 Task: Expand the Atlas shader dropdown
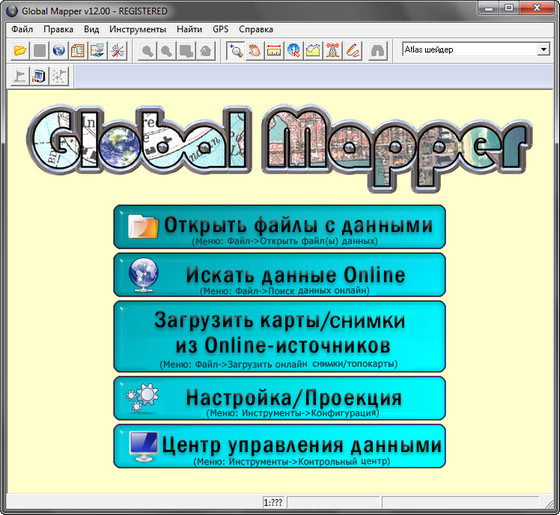pyautogui.click(x=543, y=49)
